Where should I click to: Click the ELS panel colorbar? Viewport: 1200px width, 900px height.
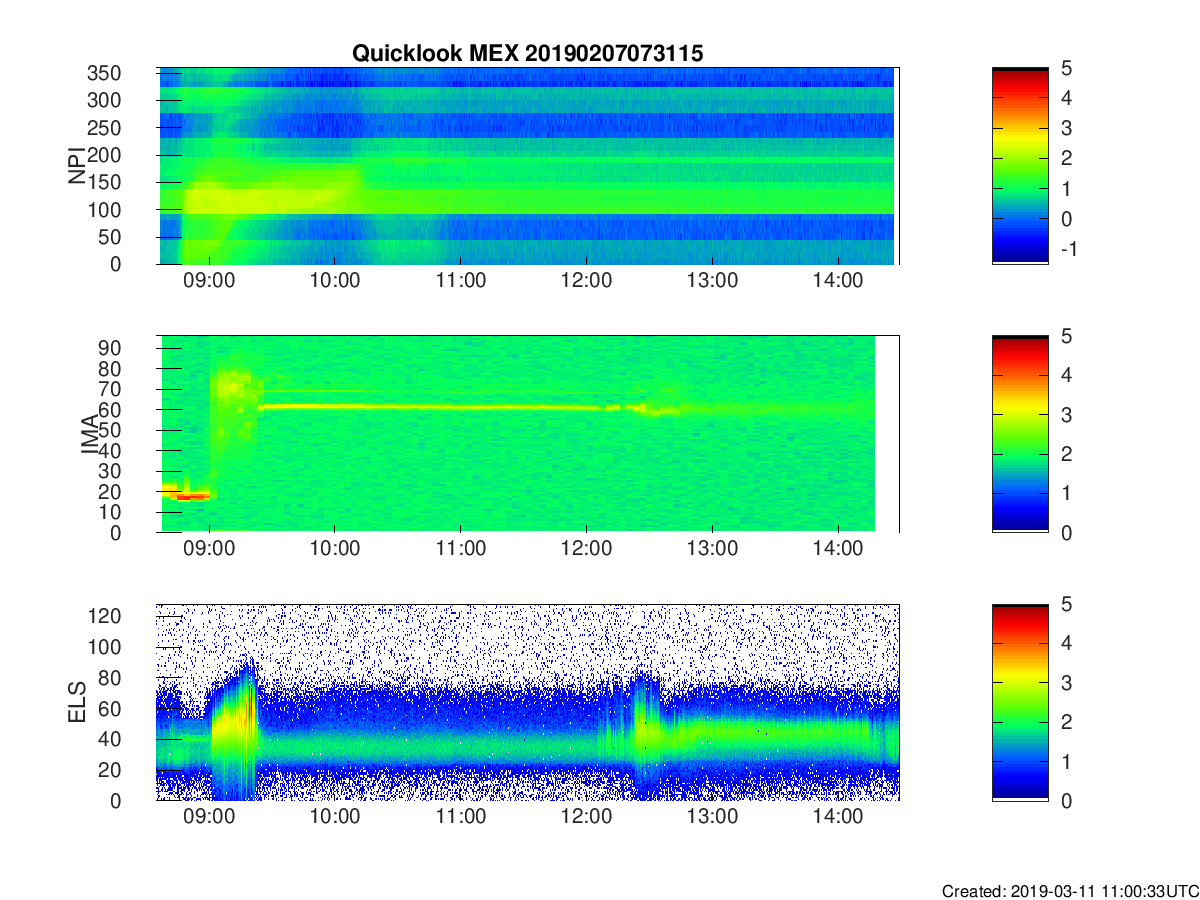point(1020,702)
